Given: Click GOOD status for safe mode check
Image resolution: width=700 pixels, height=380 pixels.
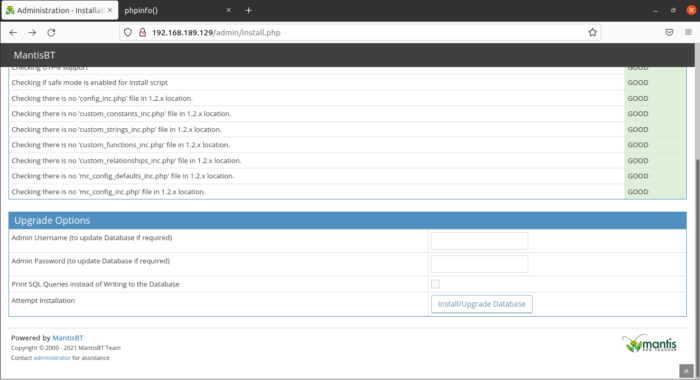Looking at the screenshot, I should point(638,83).
